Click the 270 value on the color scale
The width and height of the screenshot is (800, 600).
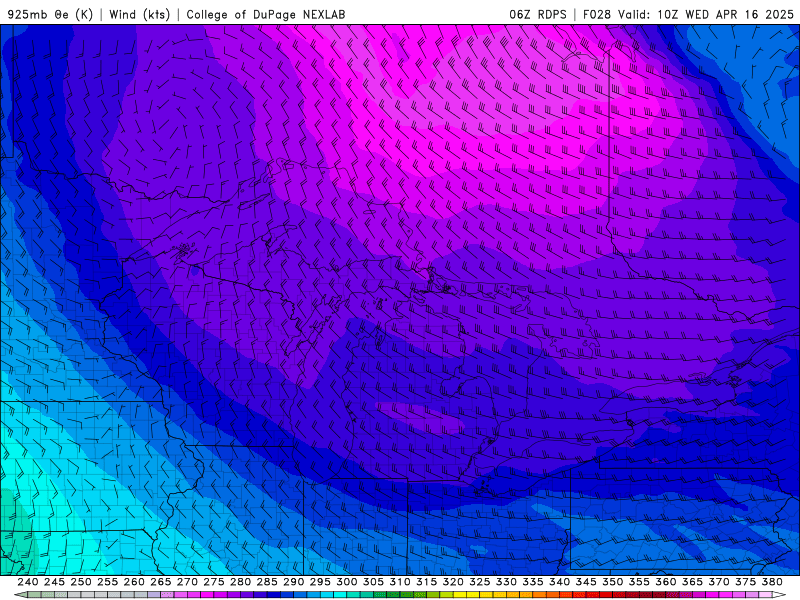click(187, 582)
